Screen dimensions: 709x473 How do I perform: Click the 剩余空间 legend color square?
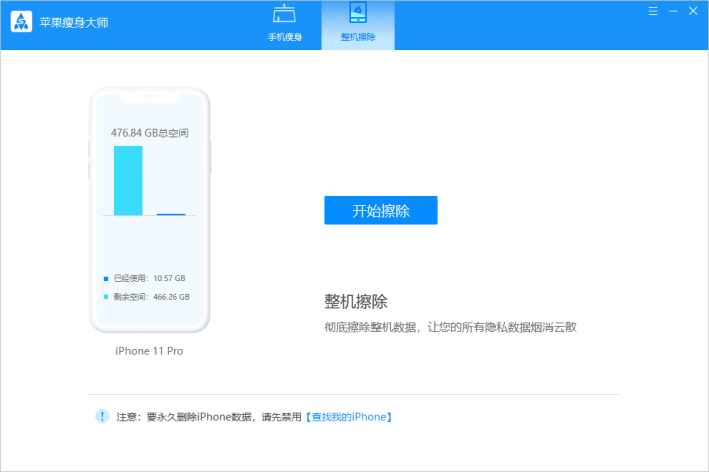click(x=106, y=297)
